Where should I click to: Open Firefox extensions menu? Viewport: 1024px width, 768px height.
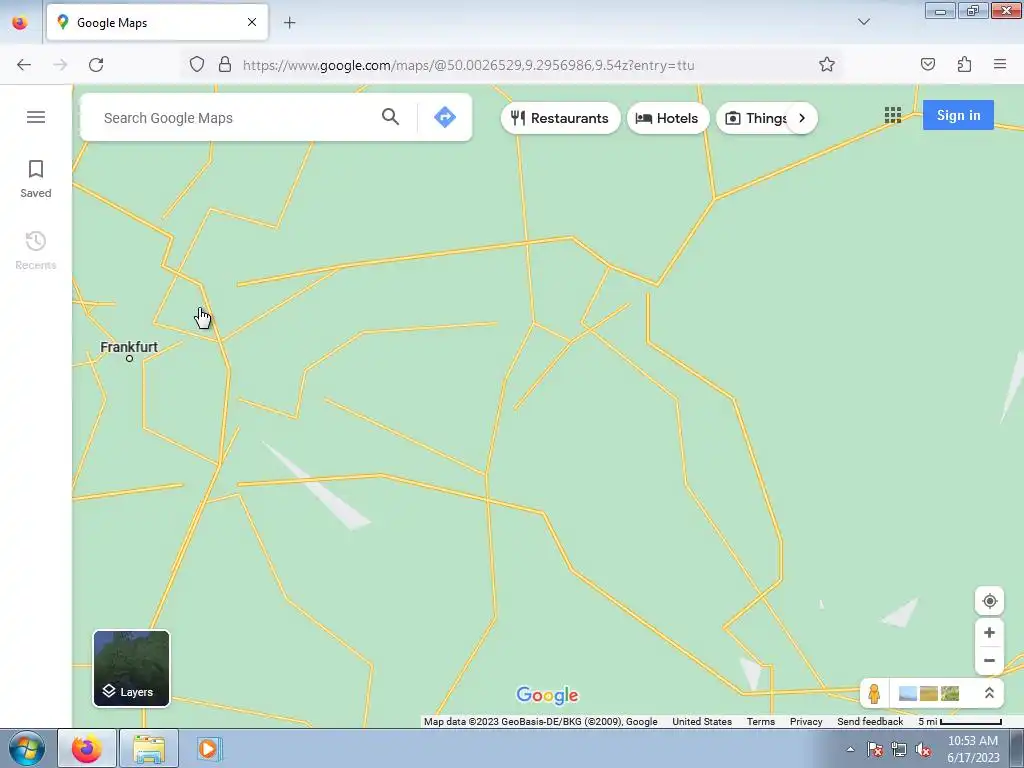[964, 64]
